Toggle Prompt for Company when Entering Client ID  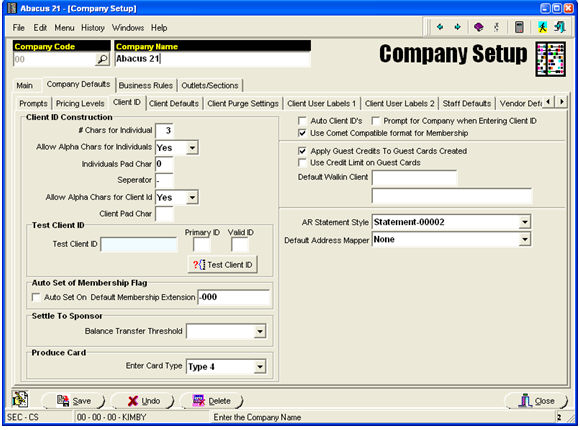pyautogui.click(x=375, y=121)
